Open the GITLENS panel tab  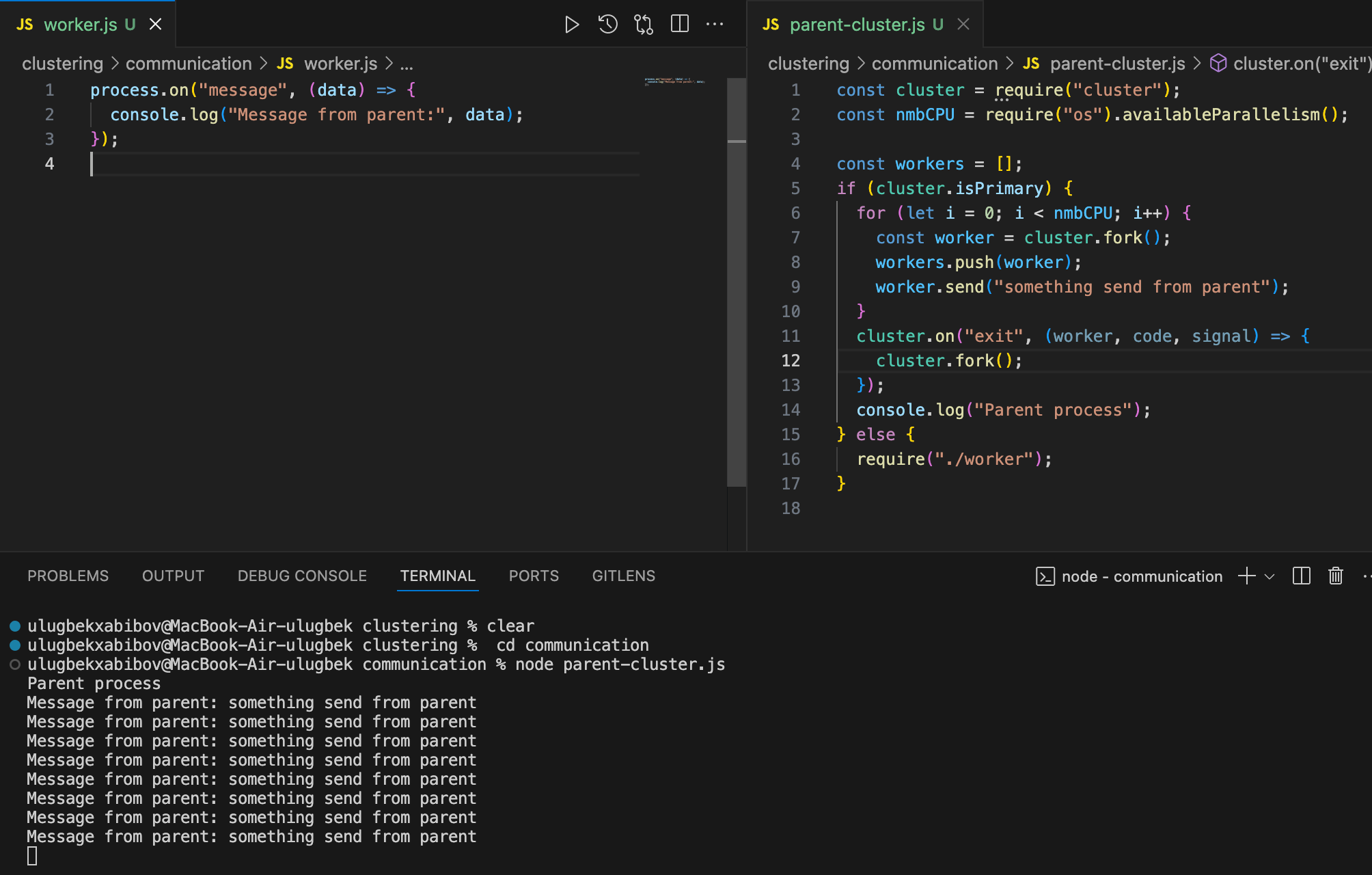point(624,576)
